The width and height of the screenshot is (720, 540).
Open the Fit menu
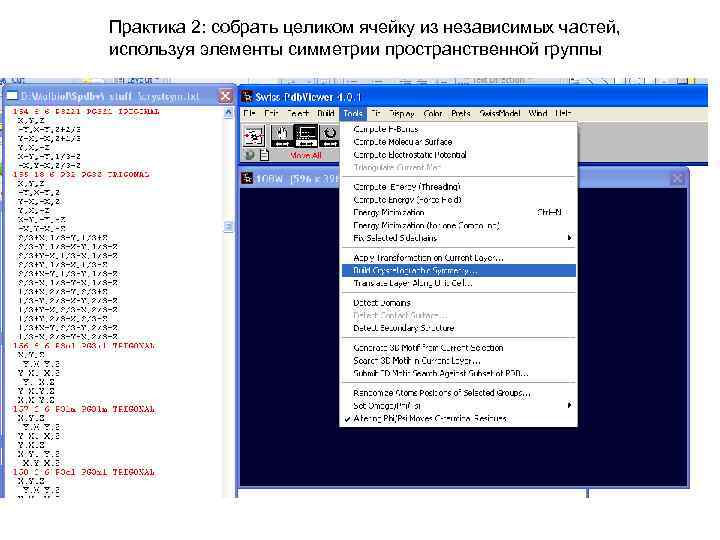(376, 113)
